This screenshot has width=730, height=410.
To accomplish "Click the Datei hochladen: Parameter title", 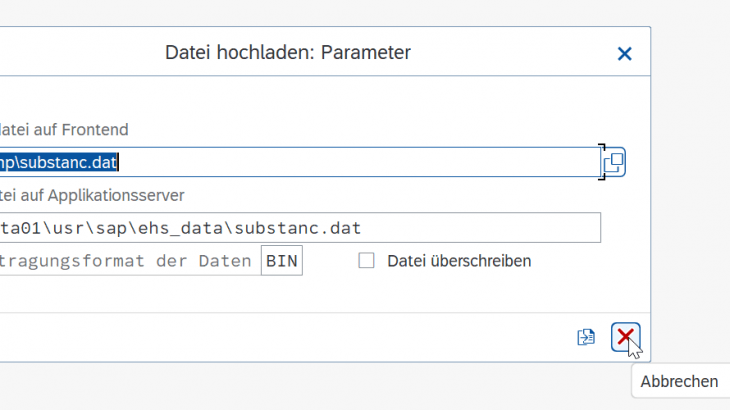I will (x=288, y=53).
